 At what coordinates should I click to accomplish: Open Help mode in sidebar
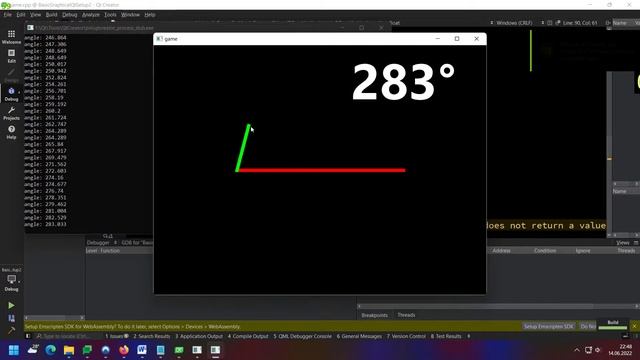click(x=11, y=132)
